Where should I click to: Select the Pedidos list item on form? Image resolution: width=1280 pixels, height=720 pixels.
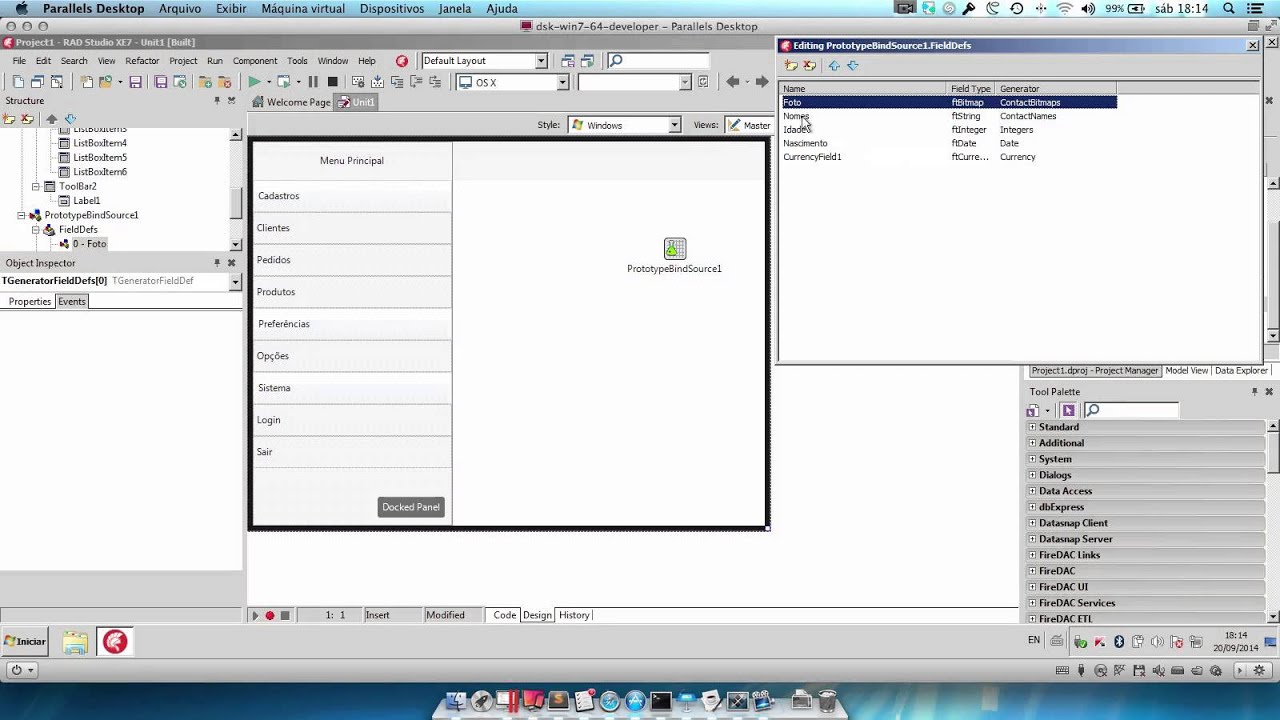click(352, 260)
